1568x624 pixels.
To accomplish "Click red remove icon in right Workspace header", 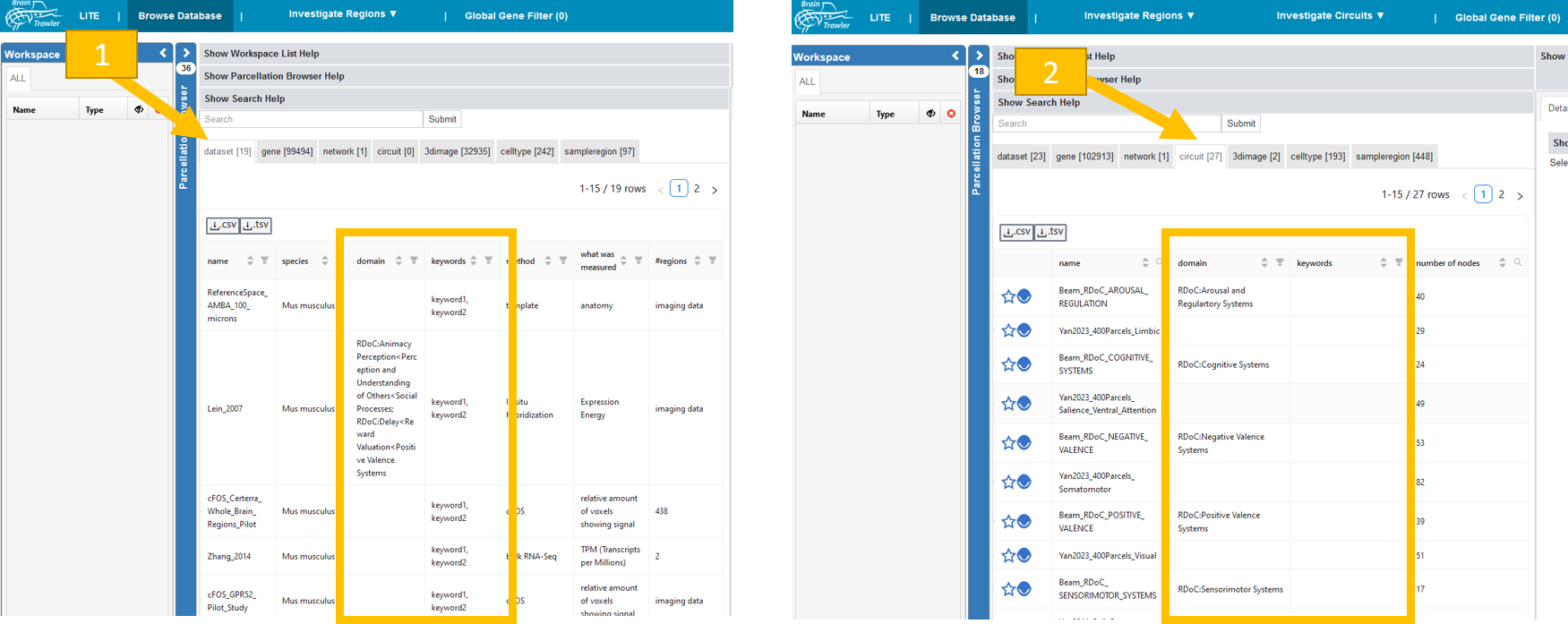I will 951,114.
